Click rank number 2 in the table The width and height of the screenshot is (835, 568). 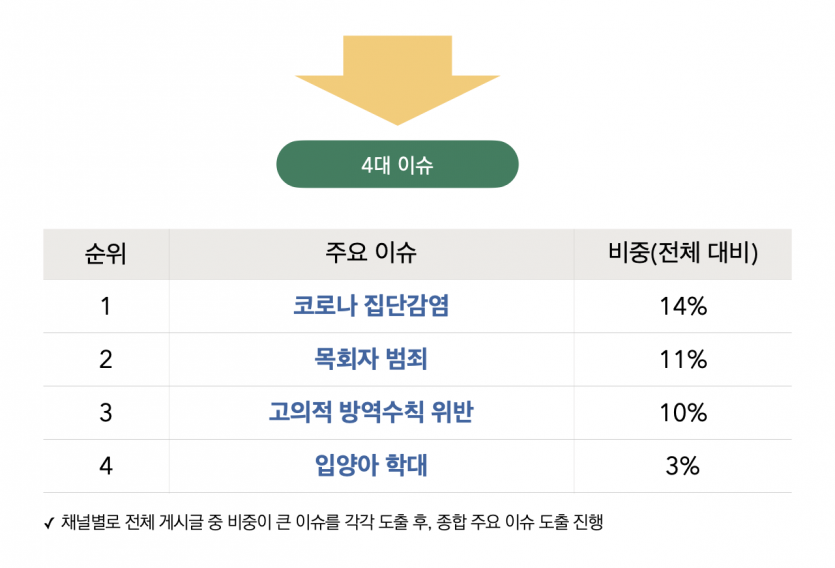(x=106, y=359)
